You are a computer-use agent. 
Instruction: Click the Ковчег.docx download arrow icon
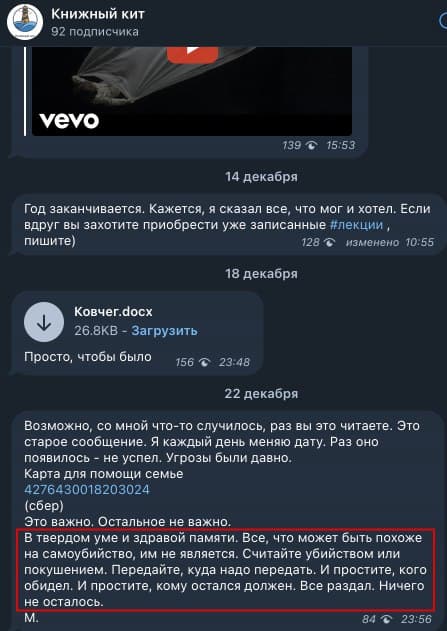point(44,322)
